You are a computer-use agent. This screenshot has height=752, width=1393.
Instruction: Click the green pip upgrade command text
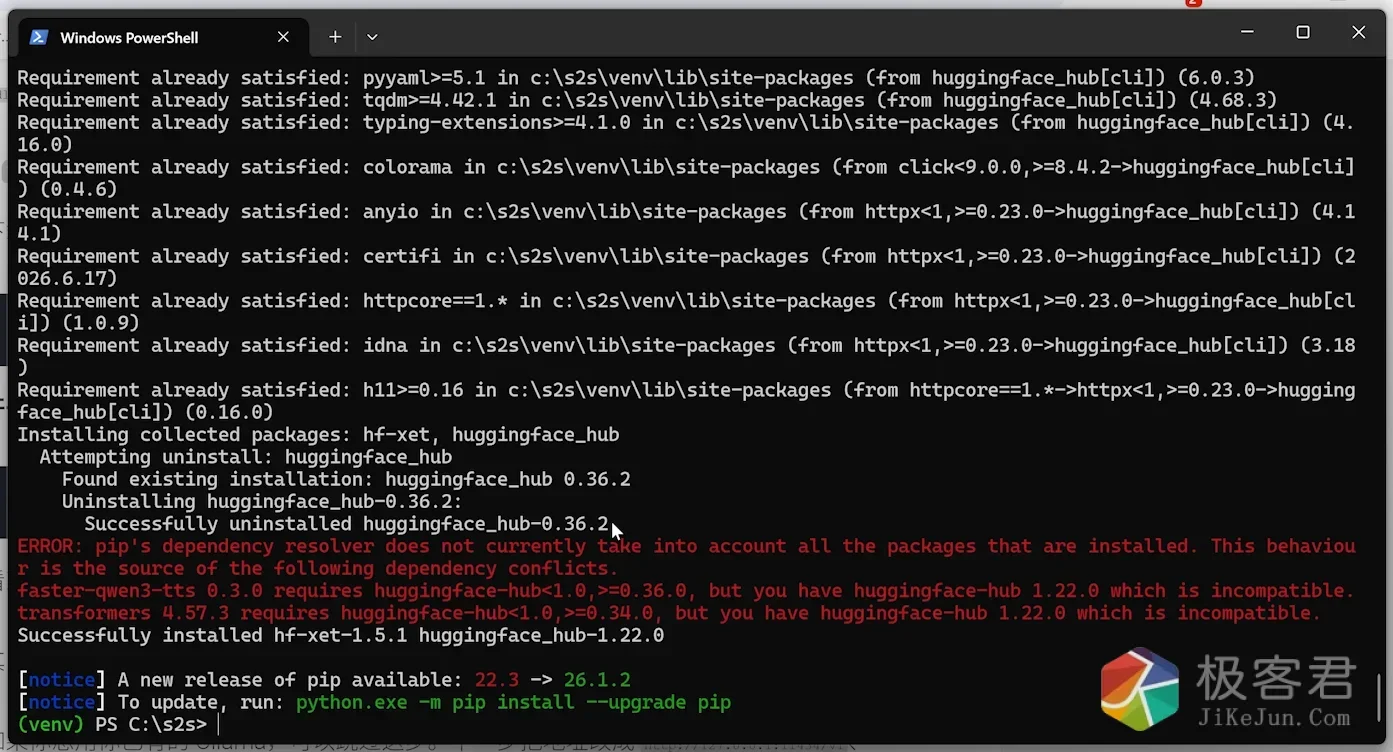pyautogui.click(x=513, y=702)
